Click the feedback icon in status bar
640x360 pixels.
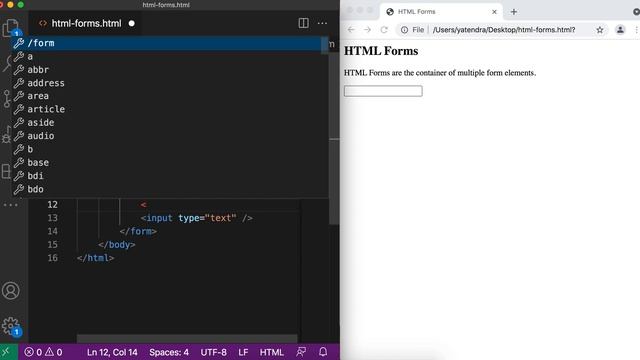301,352
